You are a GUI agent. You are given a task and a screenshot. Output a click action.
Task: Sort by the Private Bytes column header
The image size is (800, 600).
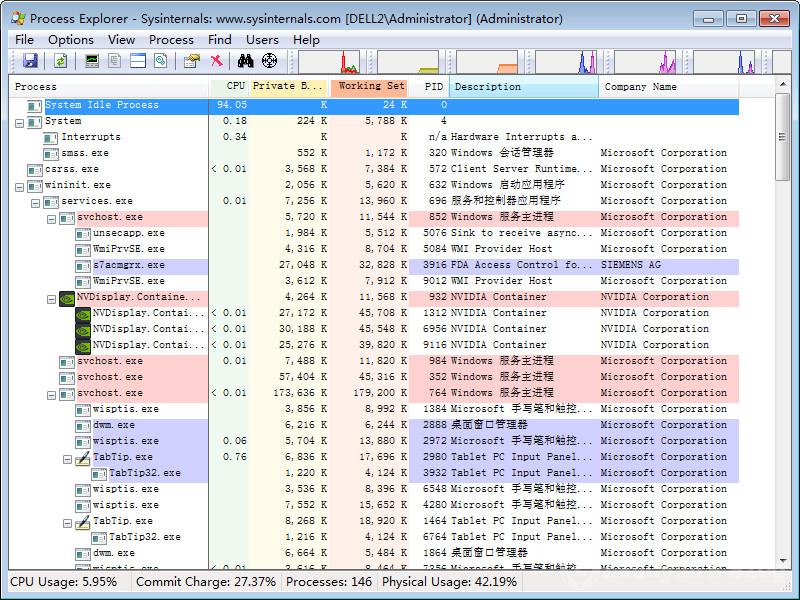(289, 87)
